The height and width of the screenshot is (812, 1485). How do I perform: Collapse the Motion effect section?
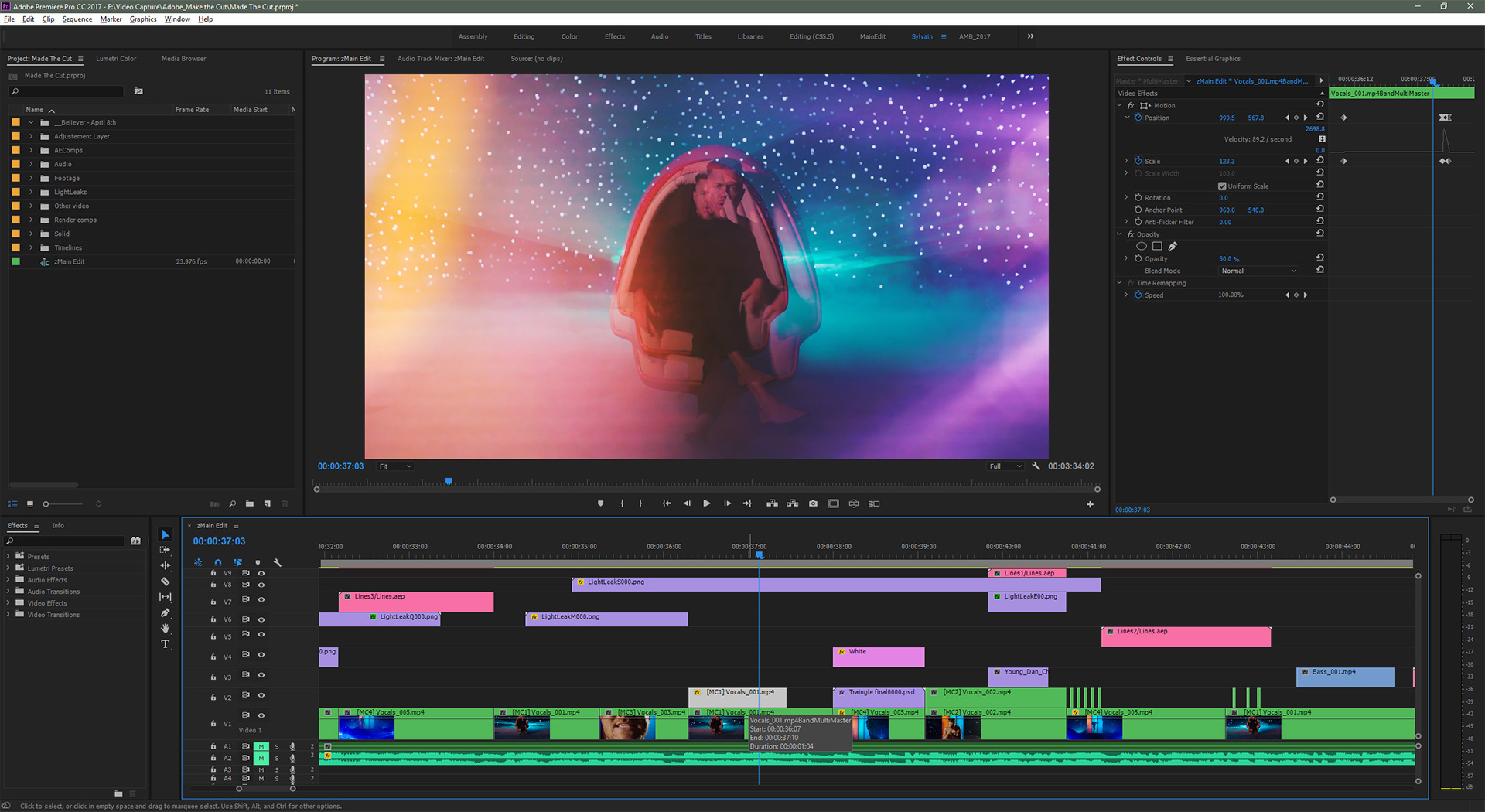pyautogui.click(x=1119, y=105)
